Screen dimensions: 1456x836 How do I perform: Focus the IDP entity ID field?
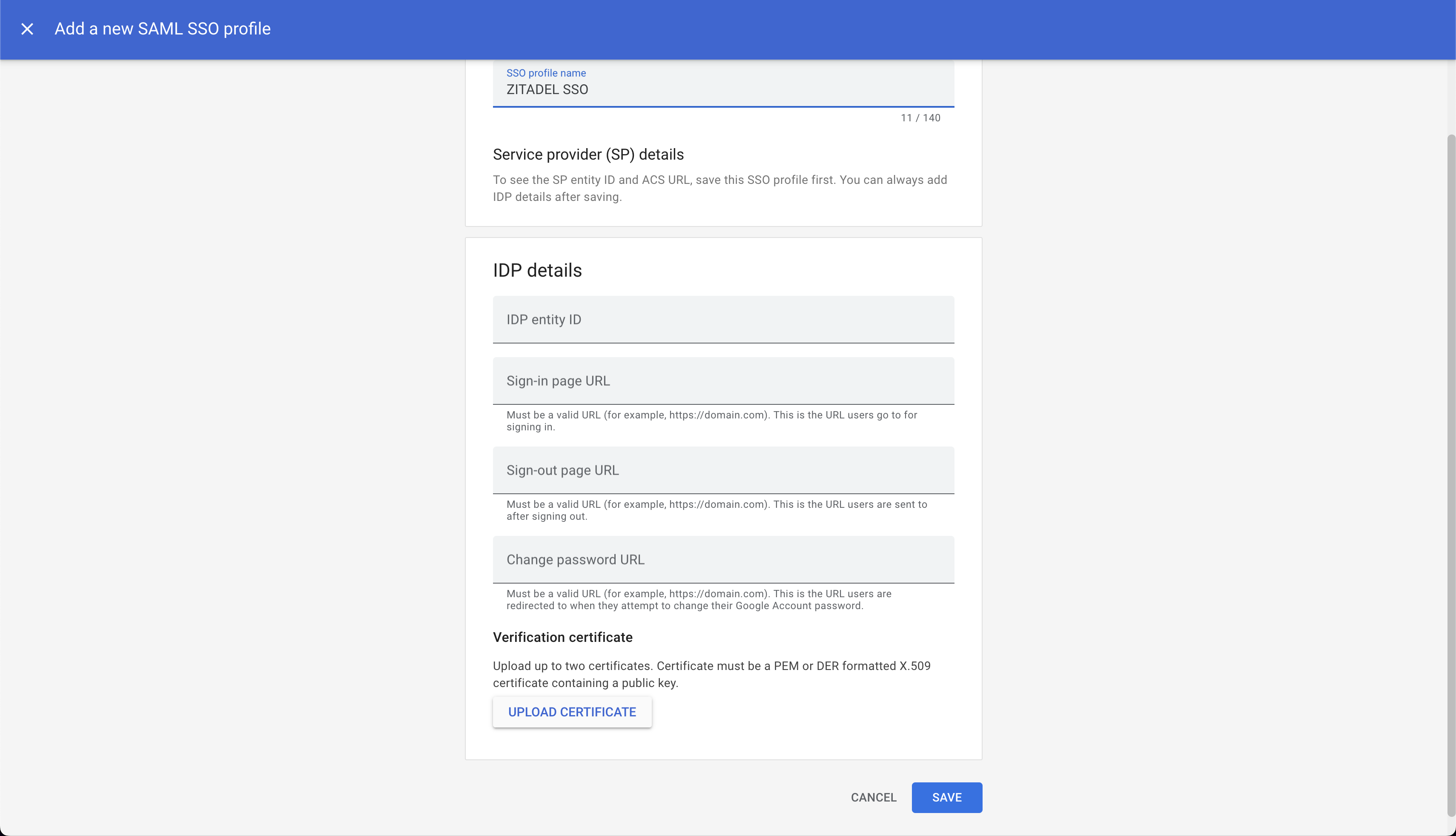pos(723,320)
